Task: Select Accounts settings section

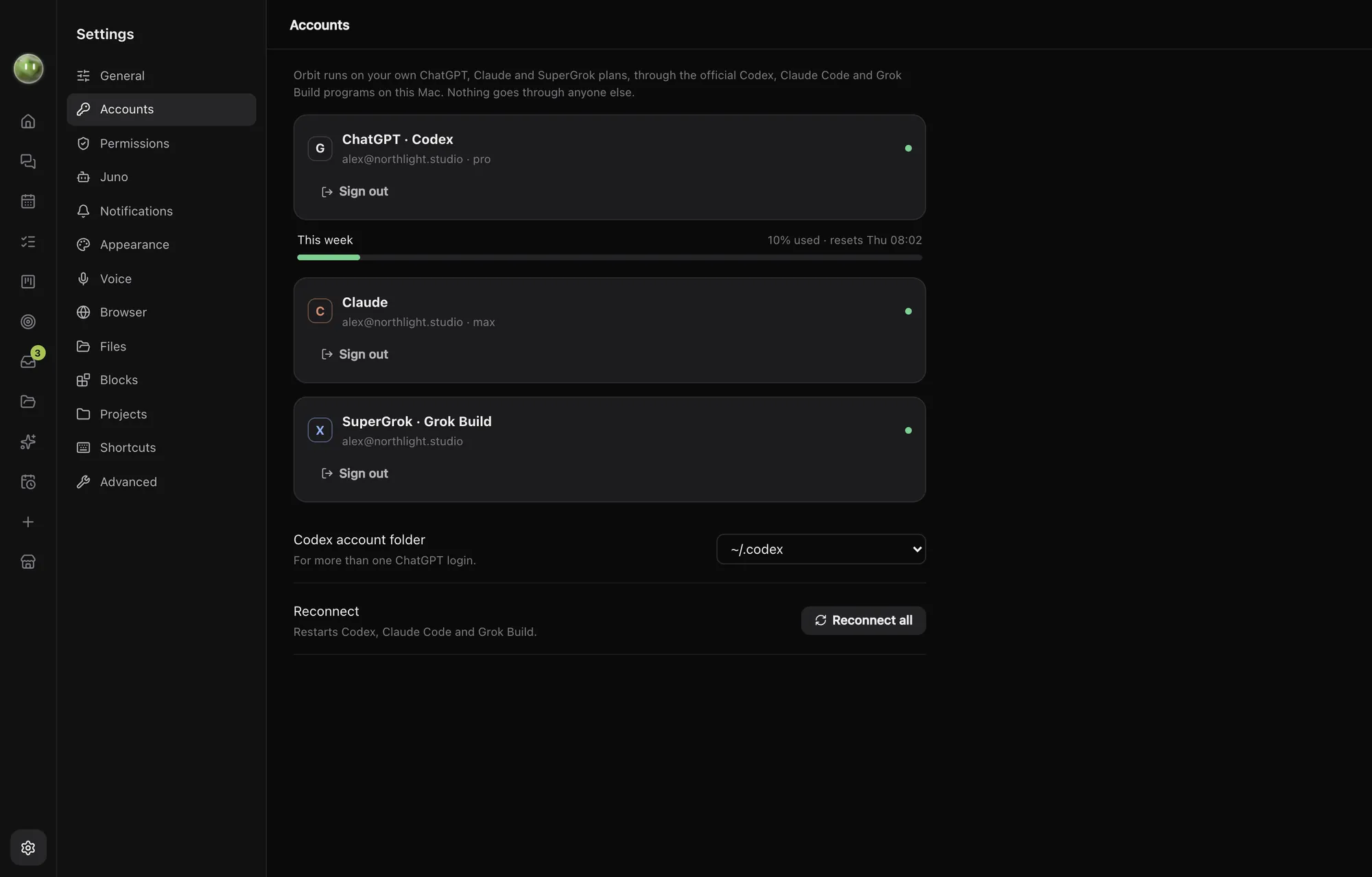Action: coord(161,110)
